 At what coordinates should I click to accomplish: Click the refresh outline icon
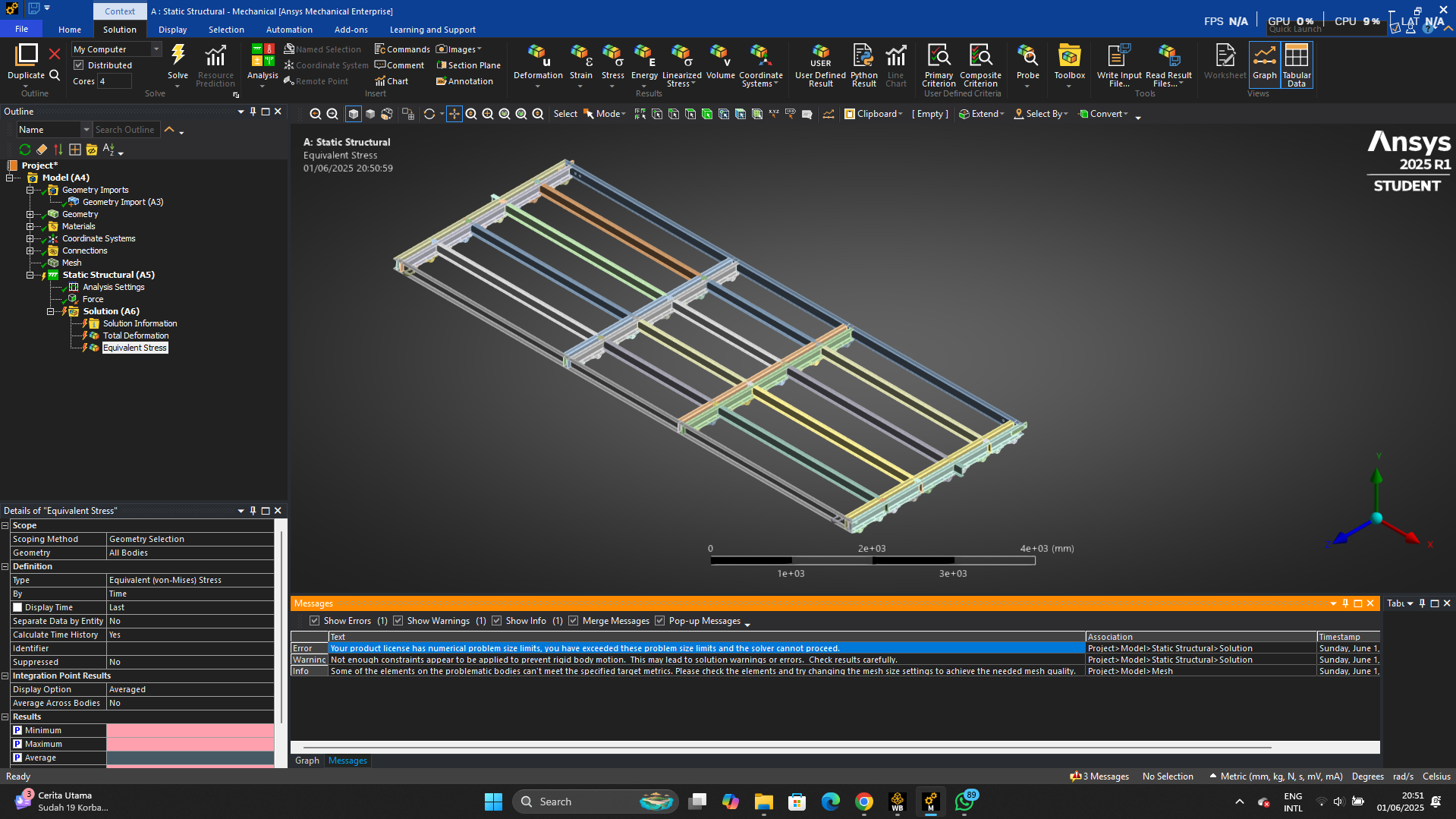(x=25, y=150)
